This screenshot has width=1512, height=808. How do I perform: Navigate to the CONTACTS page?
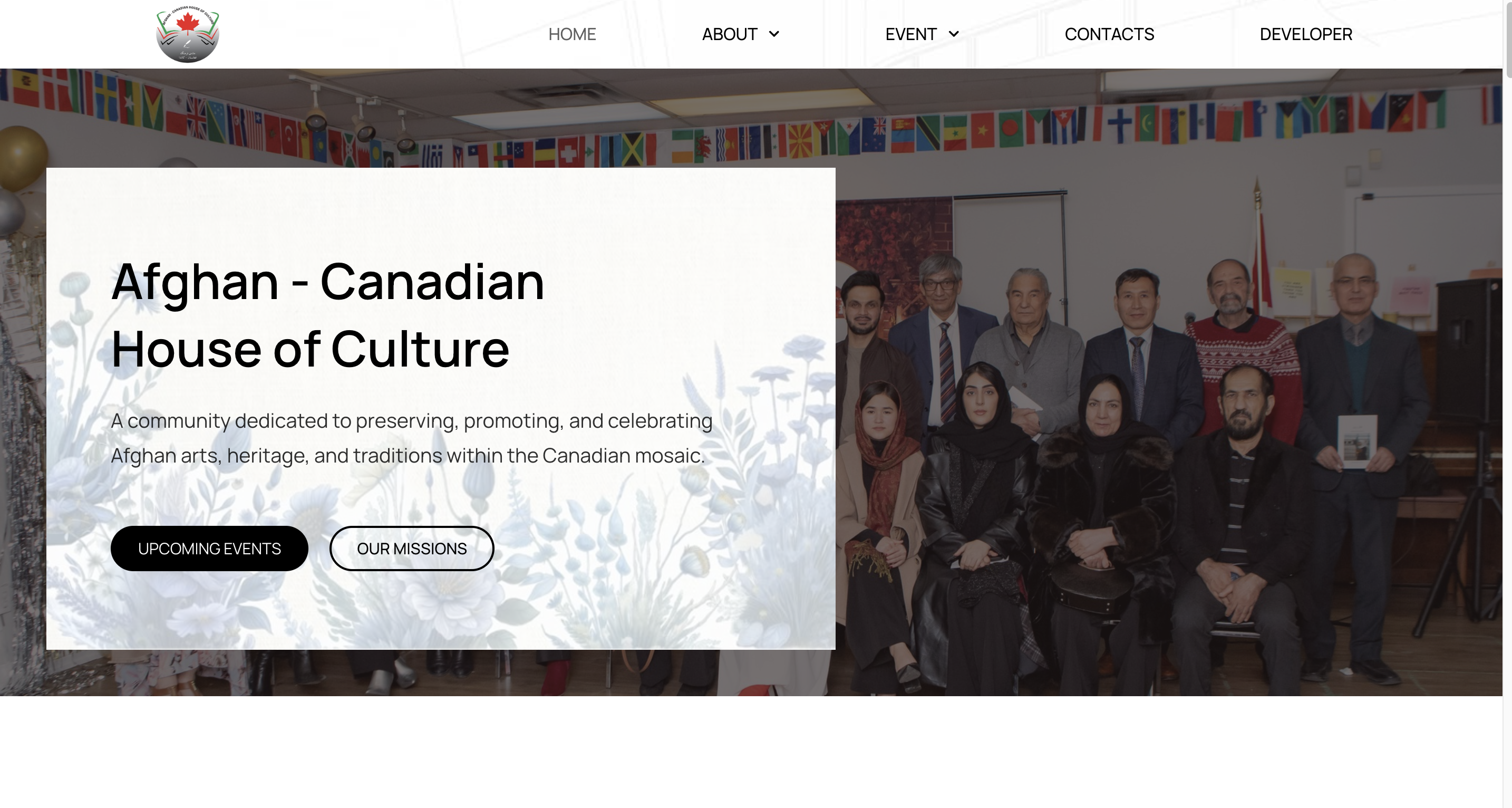1109,34
